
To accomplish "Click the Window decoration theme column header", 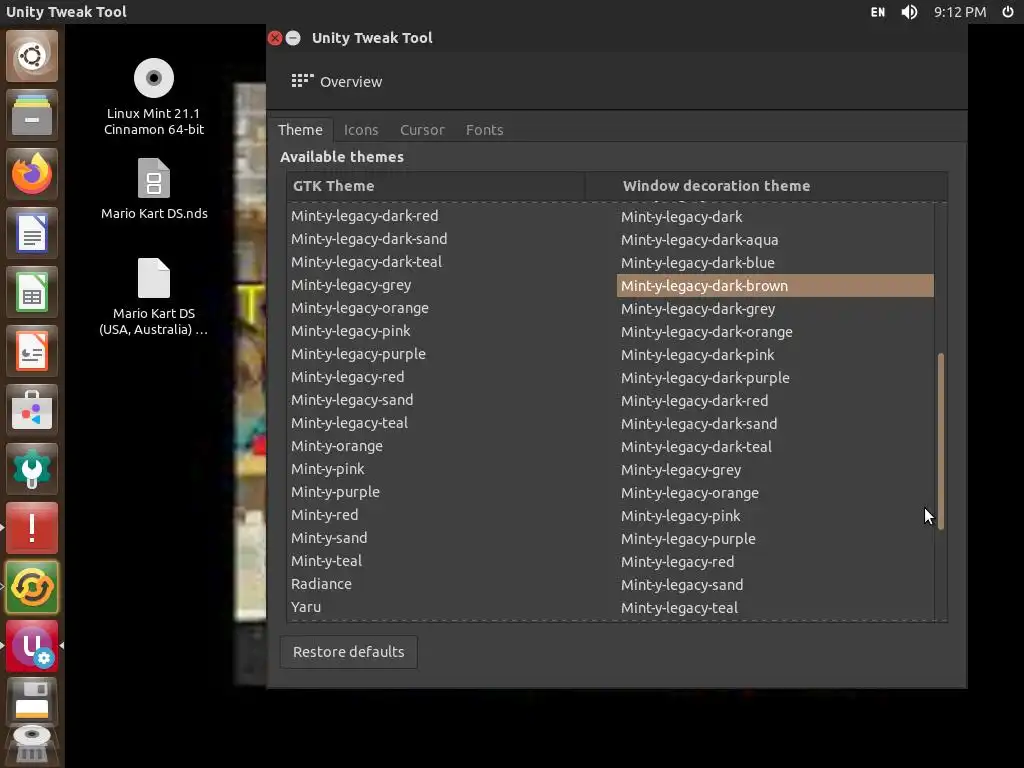I will [766, 186].
